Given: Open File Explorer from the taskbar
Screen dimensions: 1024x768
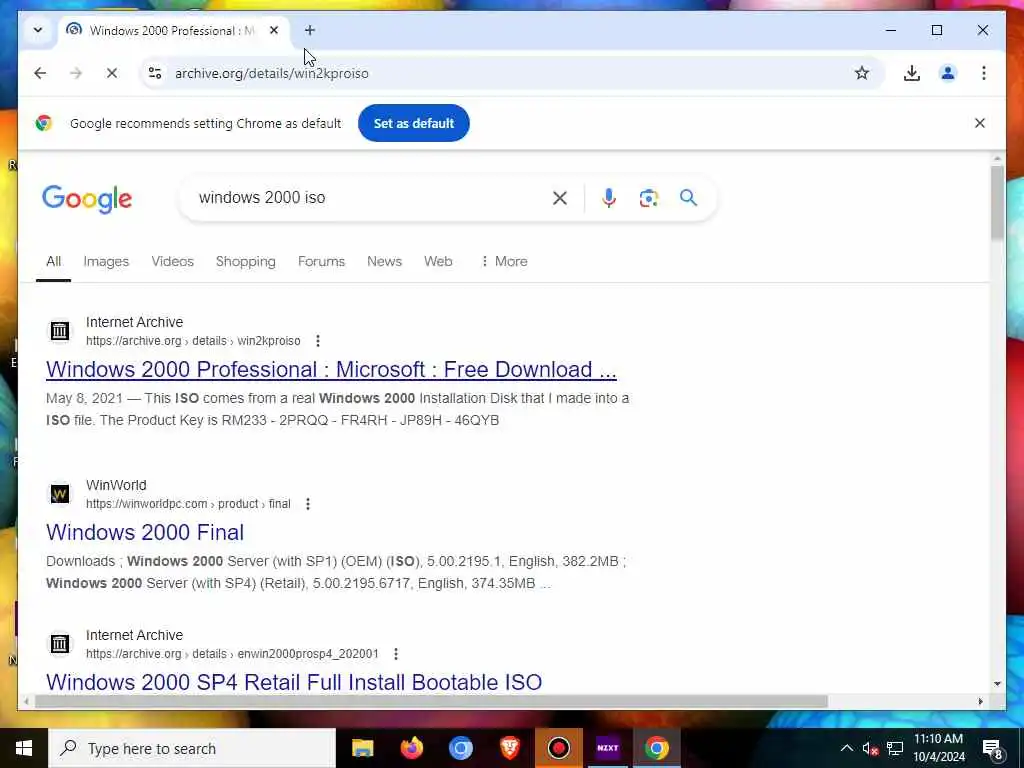Looking at the screenshot, I should tap(362, 748).
